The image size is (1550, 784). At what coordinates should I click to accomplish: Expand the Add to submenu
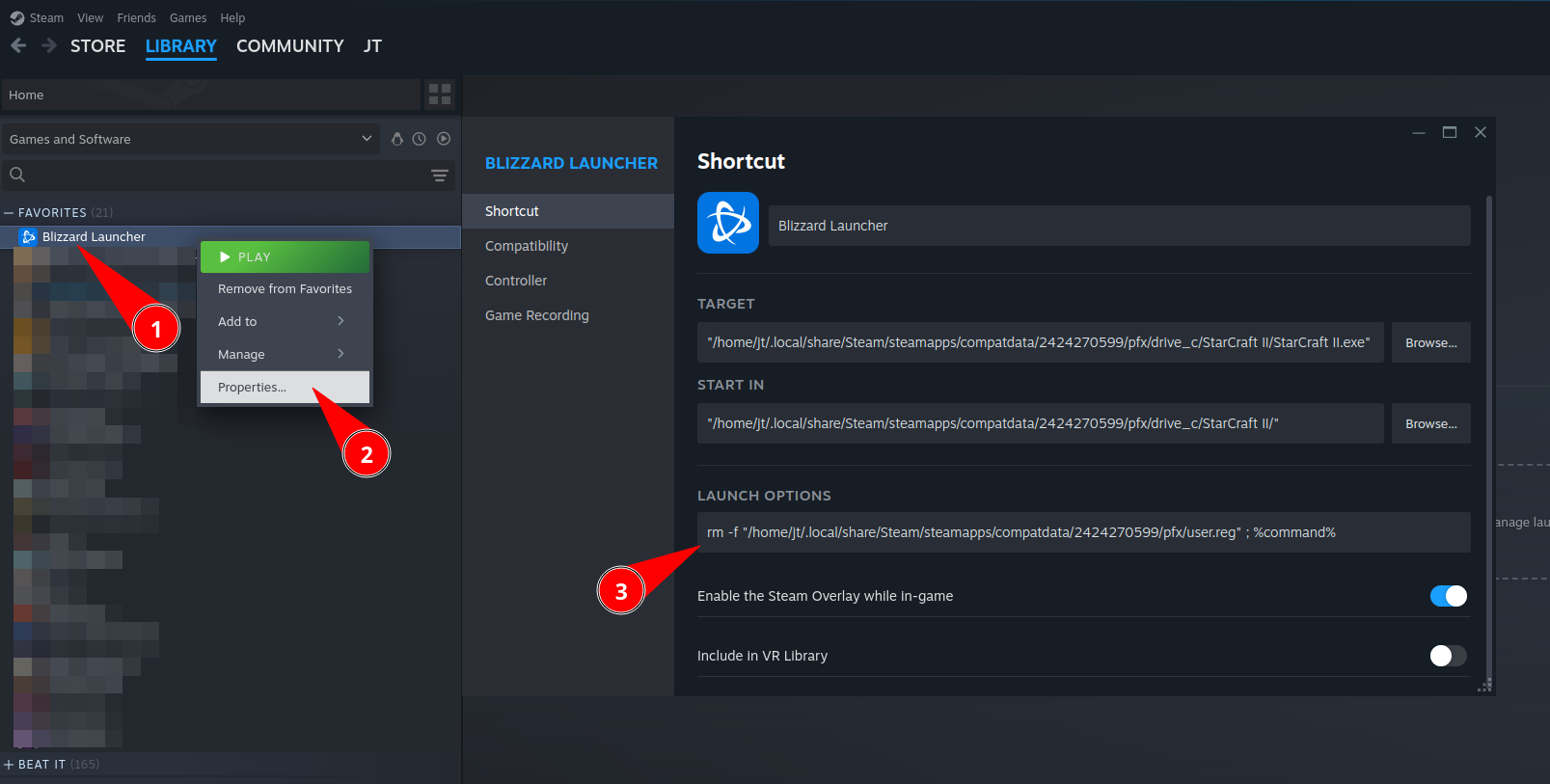click(x=285, y=321)
